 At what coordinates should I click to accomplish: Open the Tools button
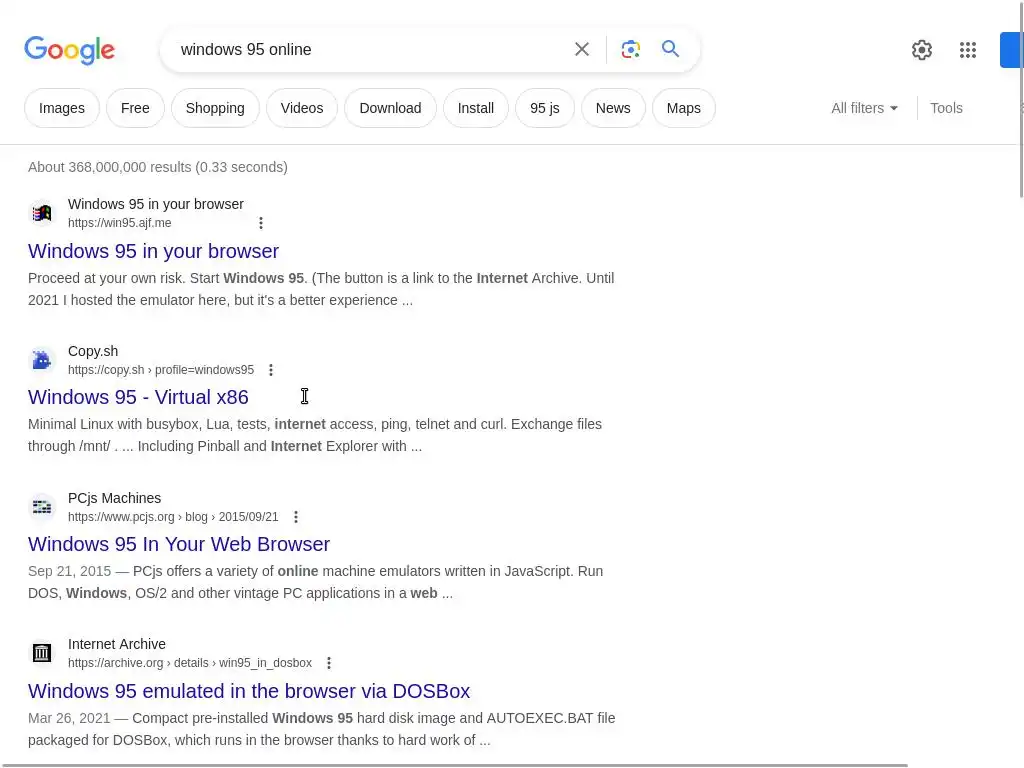[946, 108]
